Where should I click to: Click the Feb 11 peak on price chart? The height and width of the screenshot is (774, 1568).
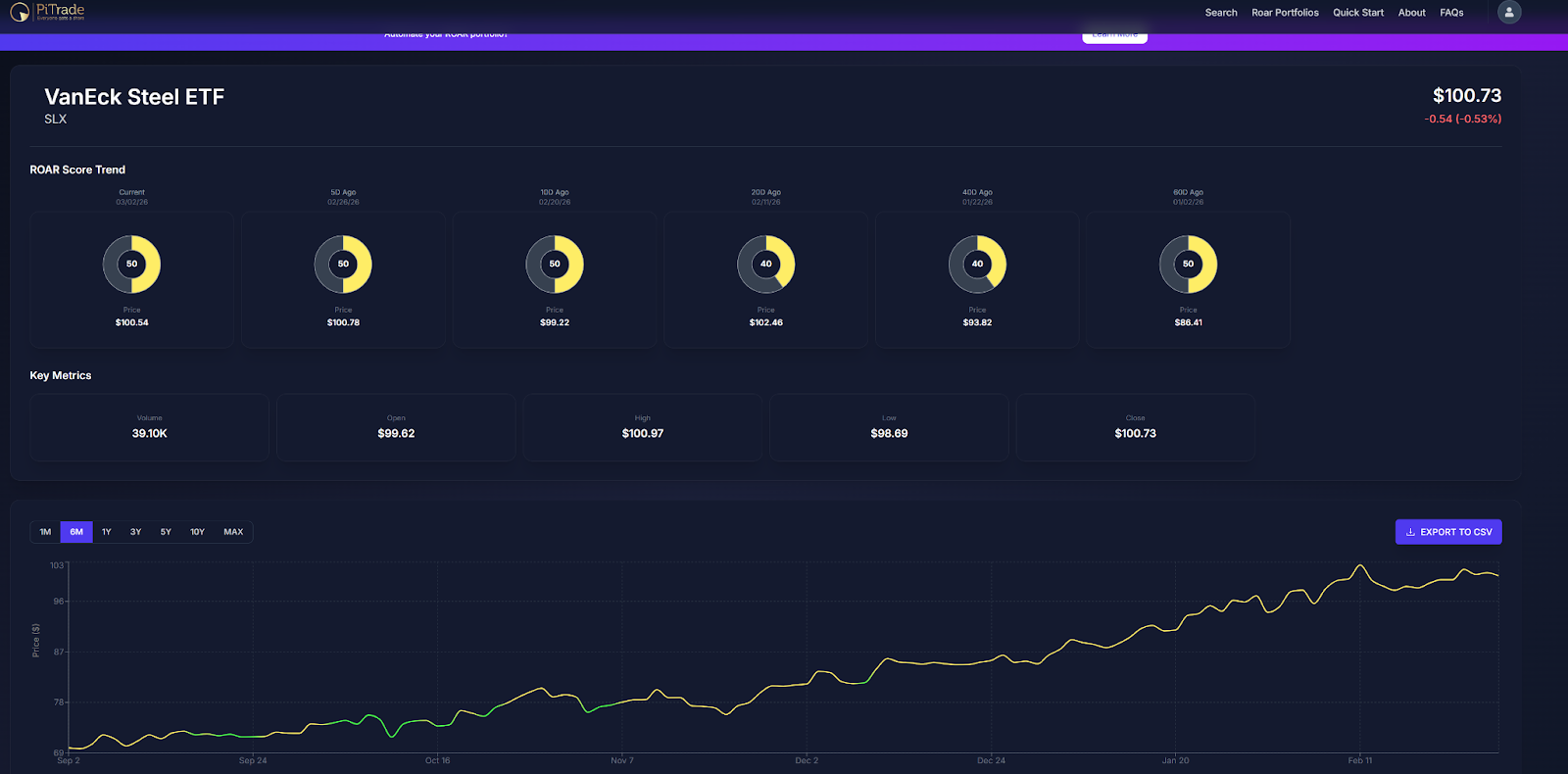click(x=1359, y=565)
